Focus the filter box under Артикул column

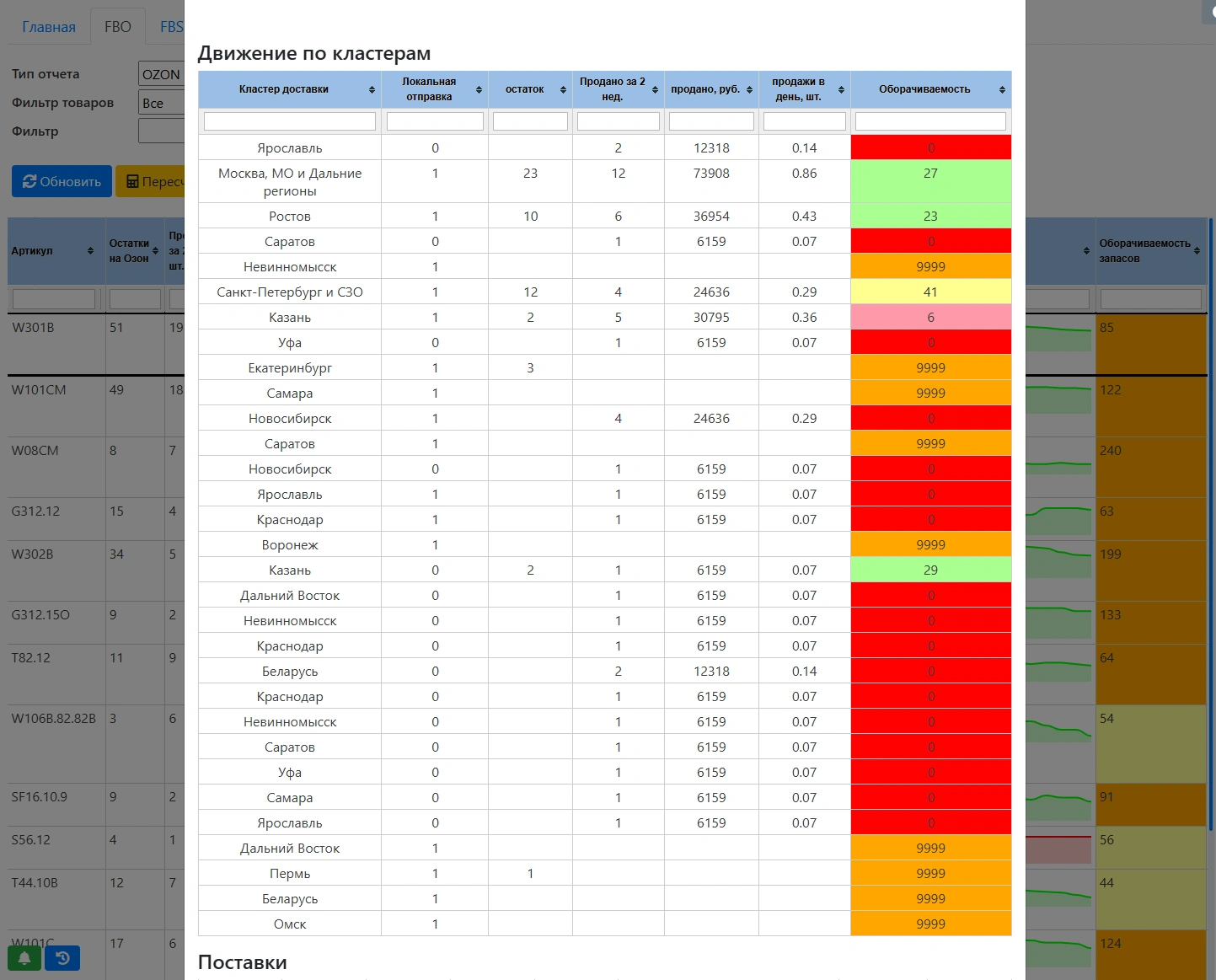54,299
